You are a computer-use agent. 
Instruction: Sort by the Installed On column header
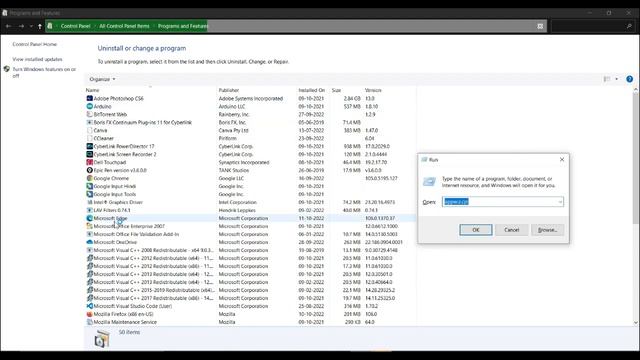(311, 90)
